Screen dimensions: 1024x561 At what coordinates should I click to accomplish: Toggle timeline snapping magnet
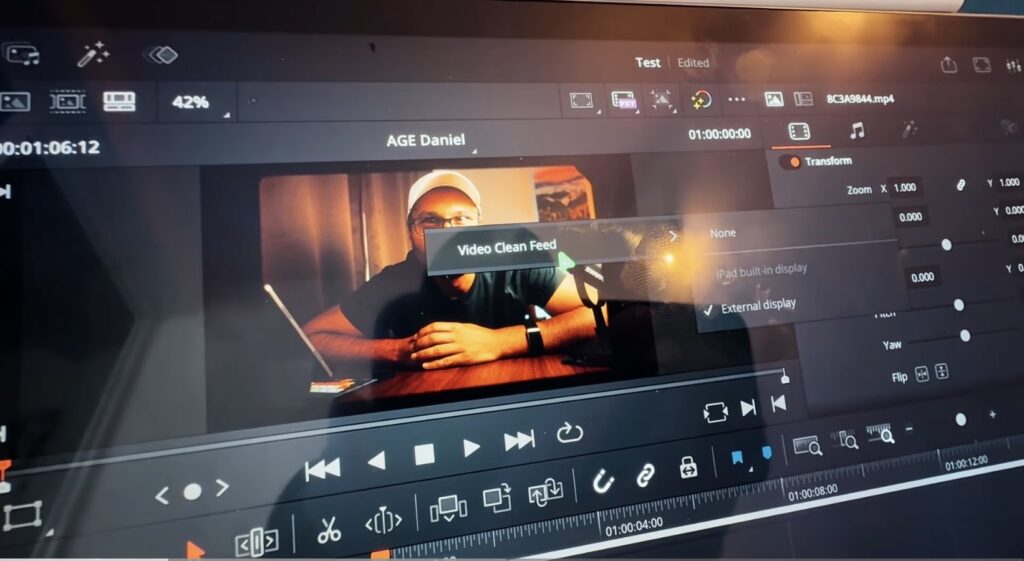click(x=602, y=482)
